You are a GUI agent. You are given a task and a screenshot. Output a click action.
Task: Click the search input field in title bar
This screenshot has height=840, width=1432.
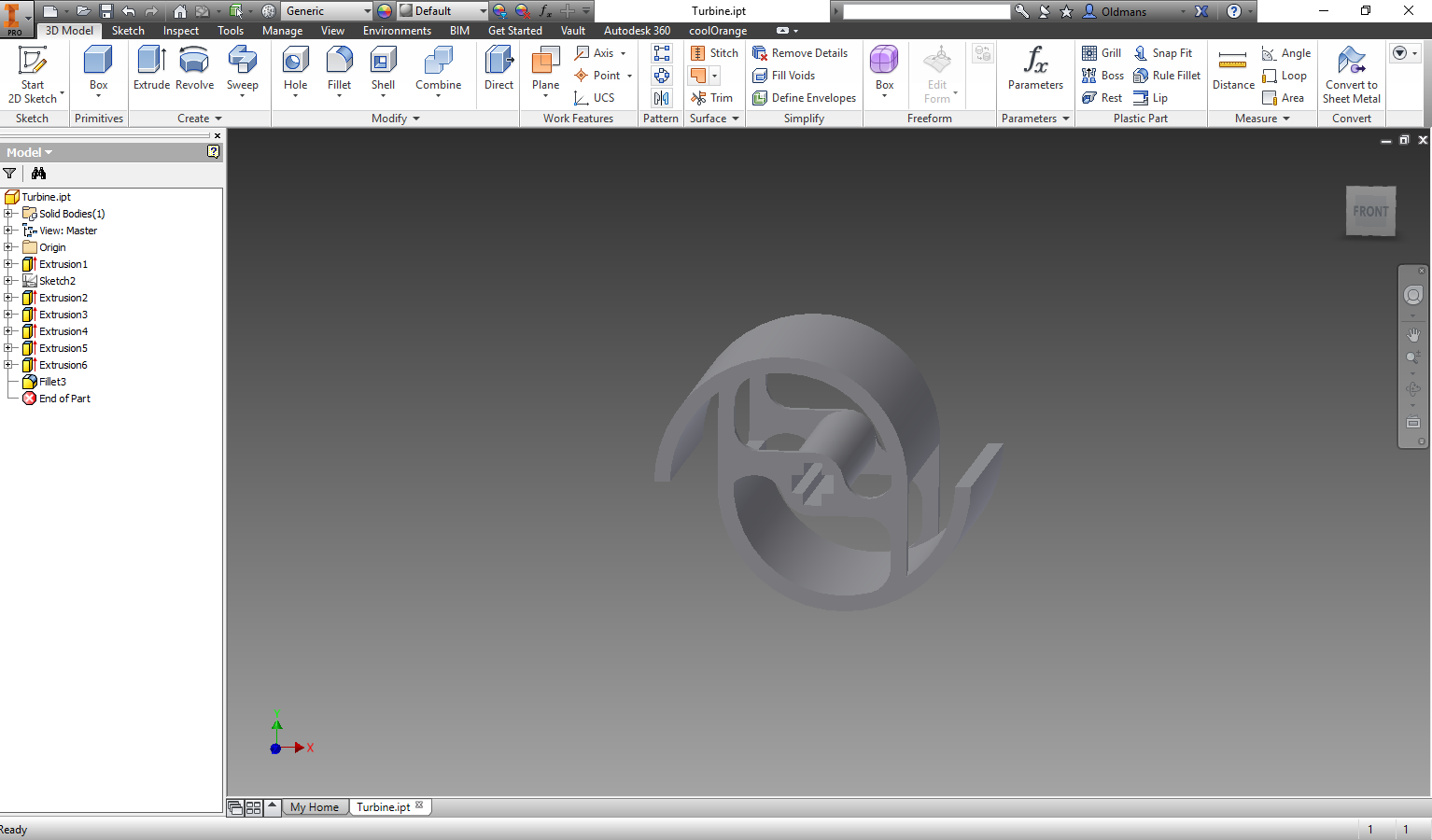coord(926,11)
